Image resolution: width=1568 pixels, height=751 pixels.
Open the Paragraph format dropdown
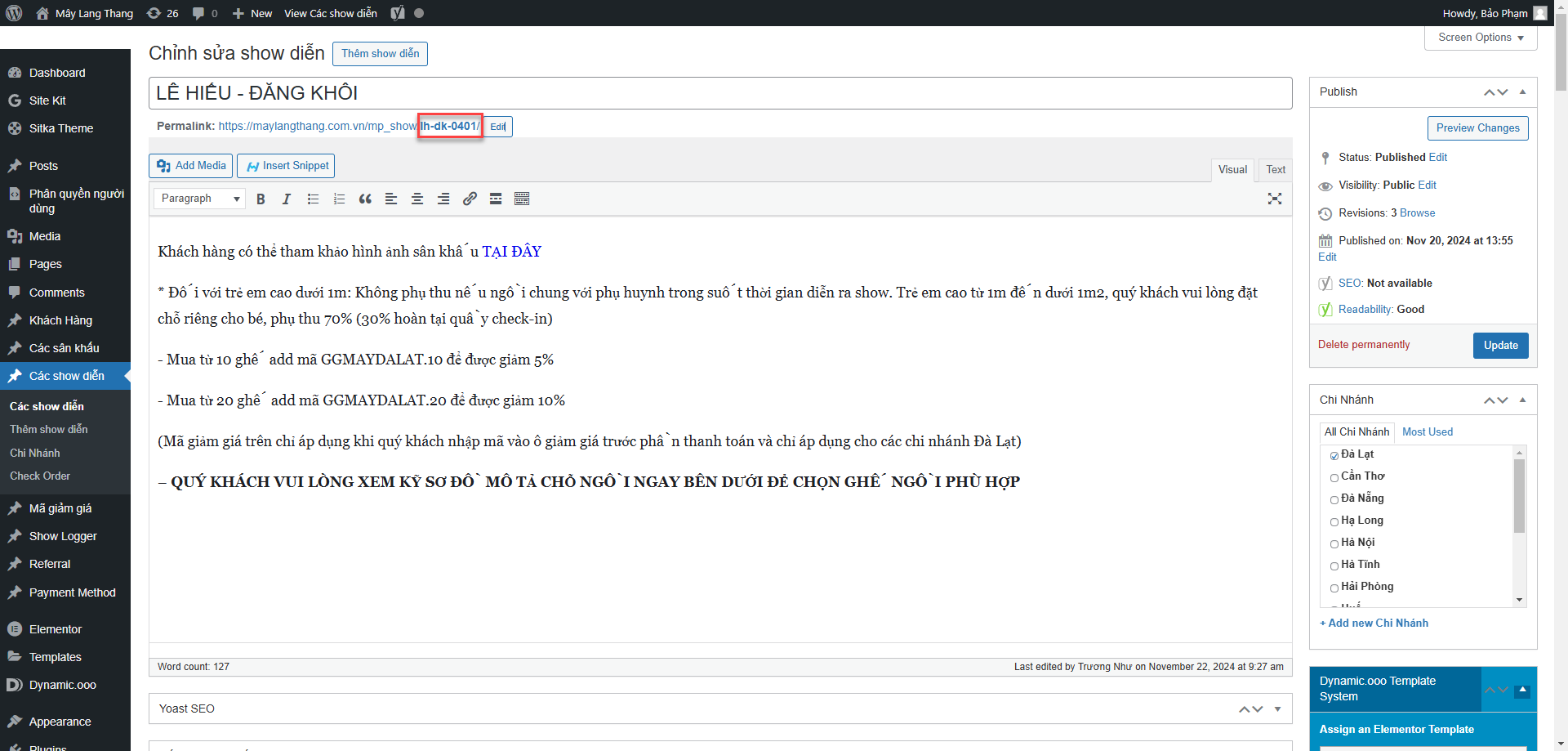tap(199, 199)
